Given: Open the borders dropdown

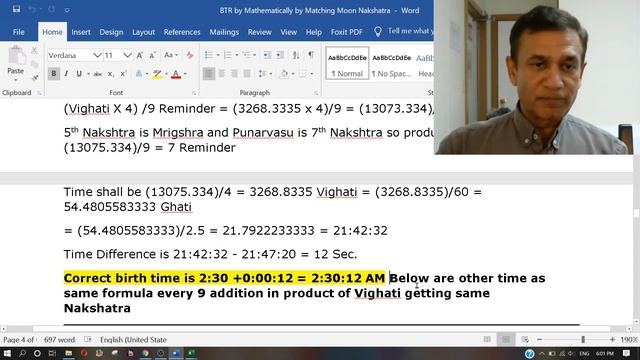Looking at the screenshot, I should tap(312, 74).
